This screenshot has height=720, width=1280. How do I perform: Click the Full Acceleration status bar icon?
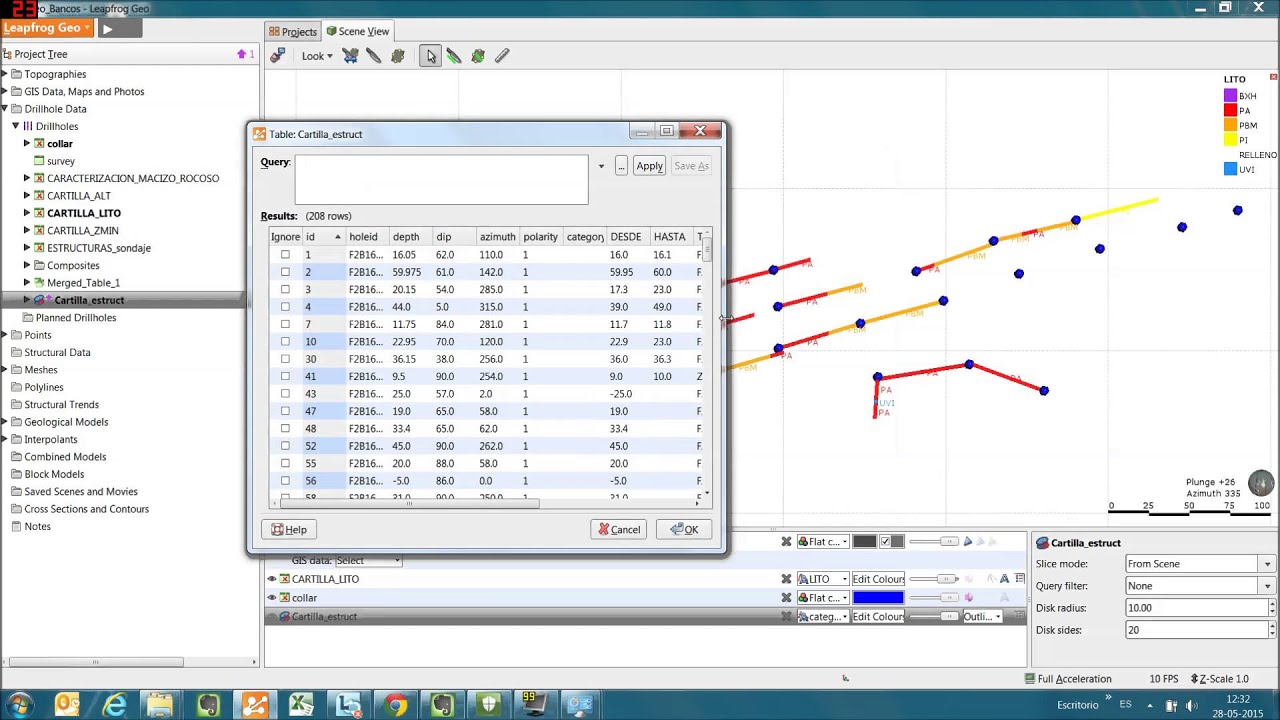[x=1030, y=679]
